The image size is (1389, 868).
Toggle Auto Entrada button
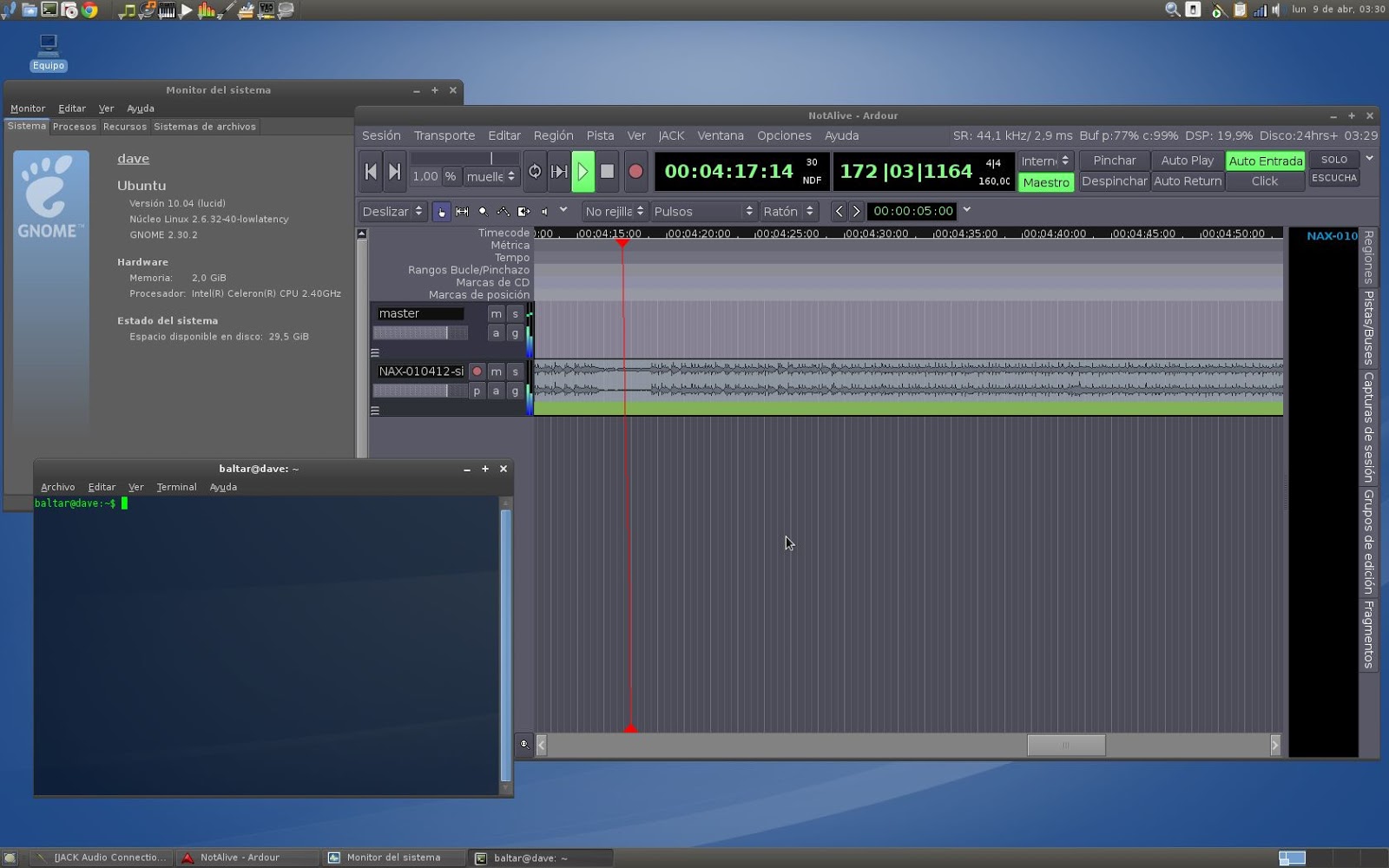pos(1265,161)
